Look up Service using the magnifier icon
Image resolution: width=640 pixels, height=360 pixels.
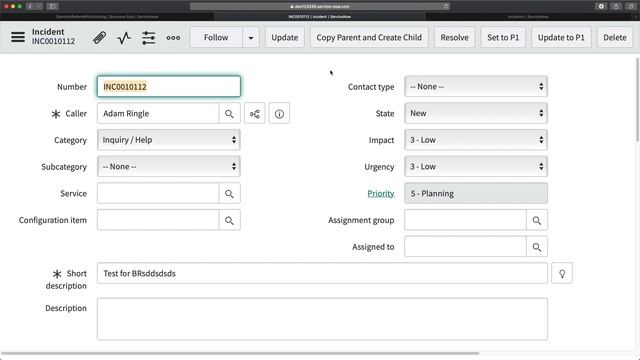pyautogui.click(x=229, y=193)
